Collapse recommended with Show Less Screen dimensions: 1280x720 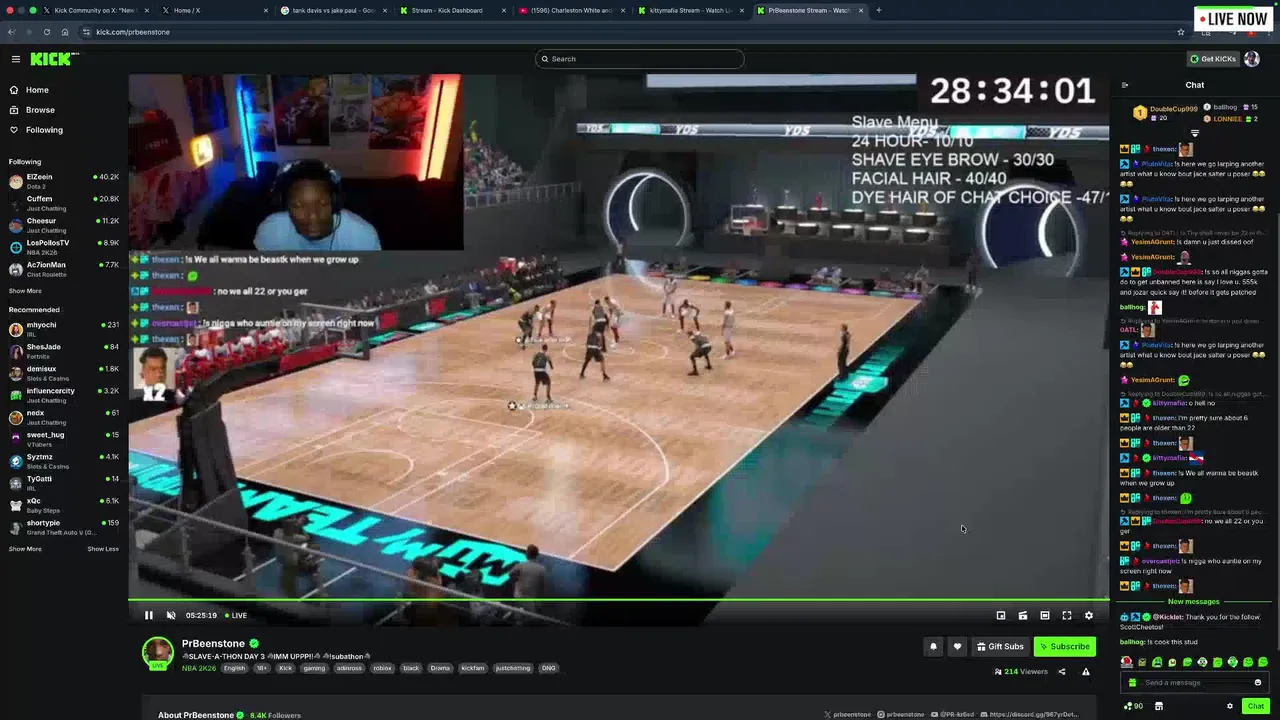click(103, 549)
